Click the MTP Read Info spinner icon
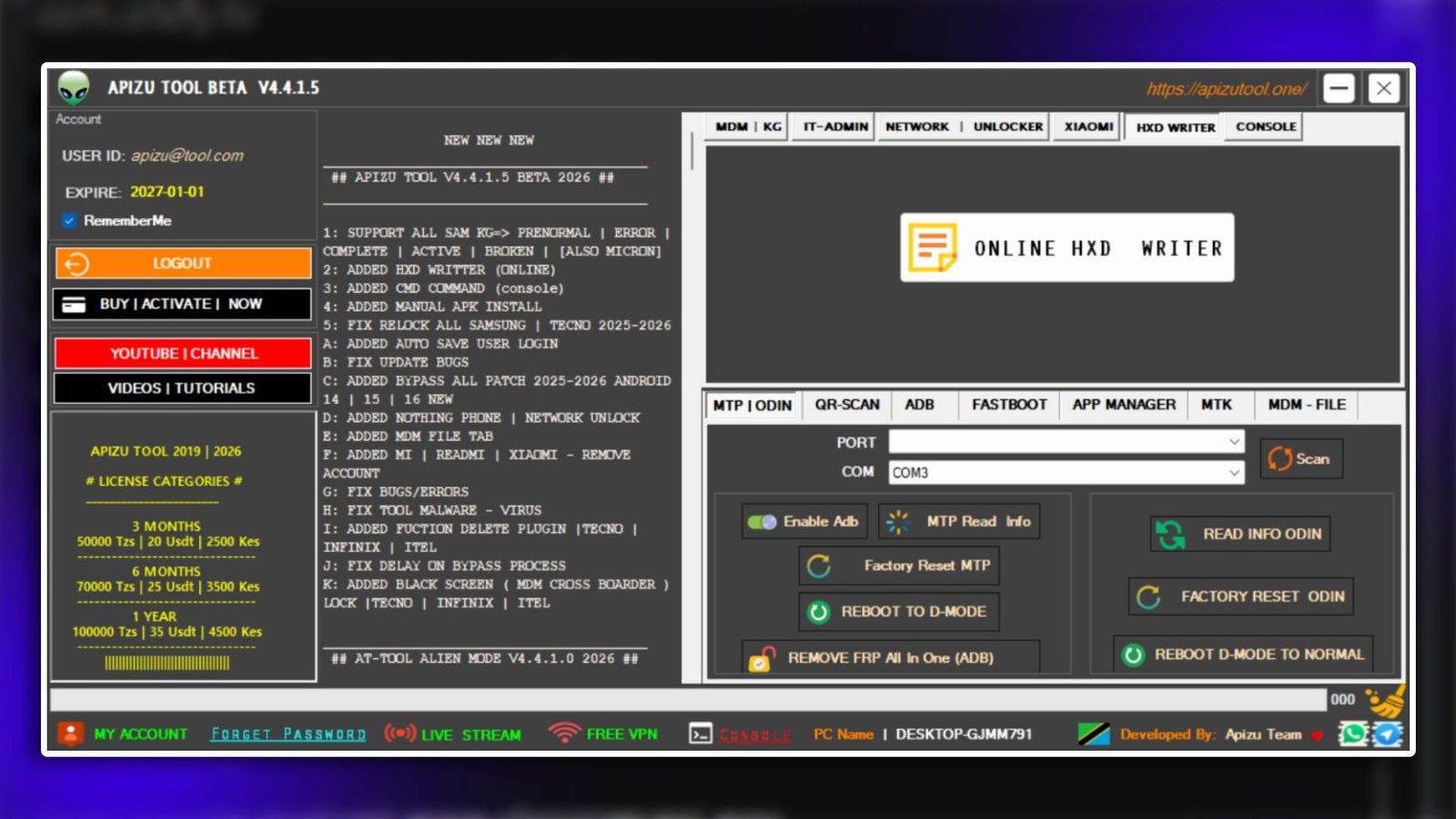The width and height of the screenshot is (1456, 819). (x=899, y=521)
